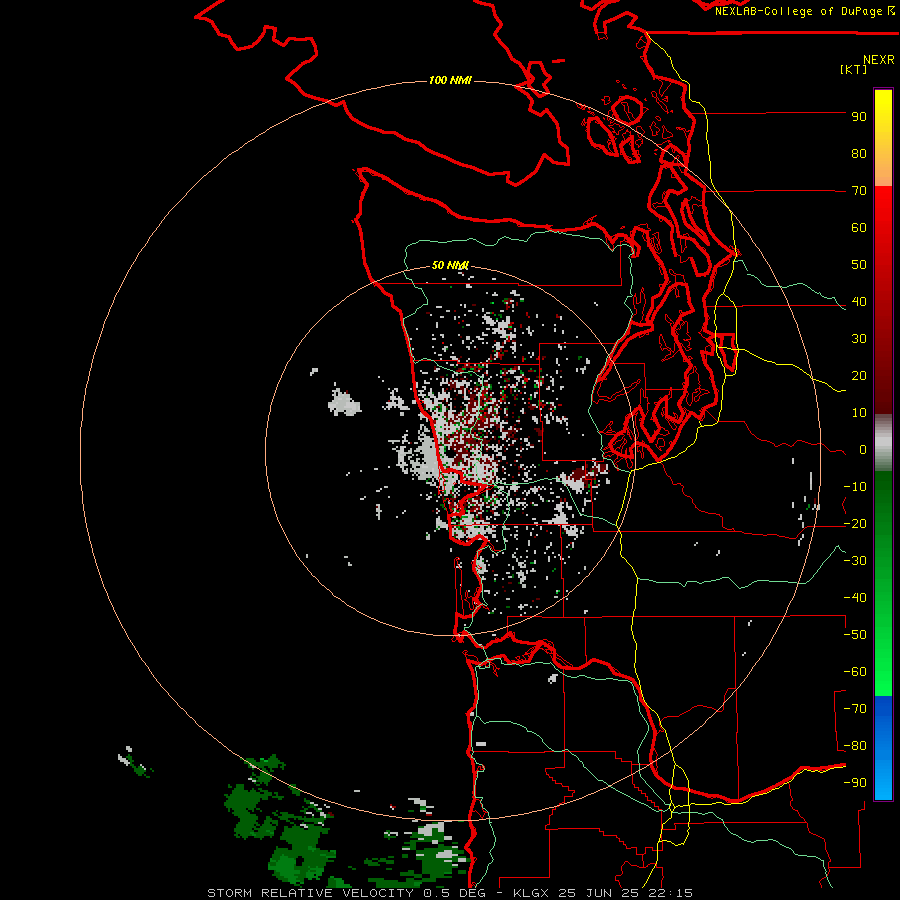900x900 pixels.
Task: Select the -20 value on velocity scale
Action: tap(855, 524)
